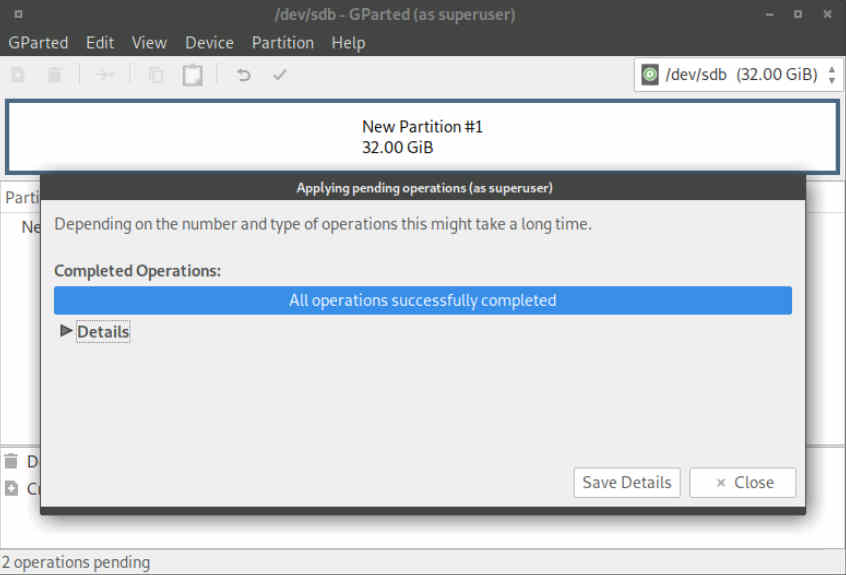Click the '32.00 GiB' partition size text
846x575 pixels.
(x=398, y=148)
